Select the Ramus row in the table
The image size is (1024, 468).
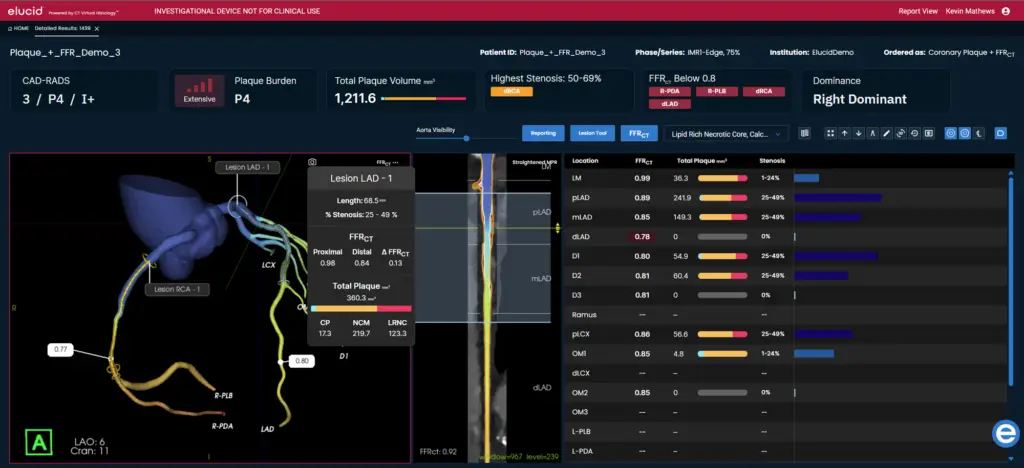point(784,315)
